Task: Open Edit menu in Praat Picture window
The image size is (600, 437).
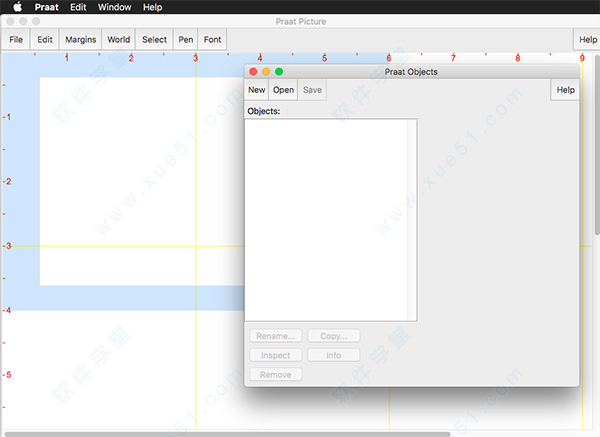Action: click(x=45, y=39)
